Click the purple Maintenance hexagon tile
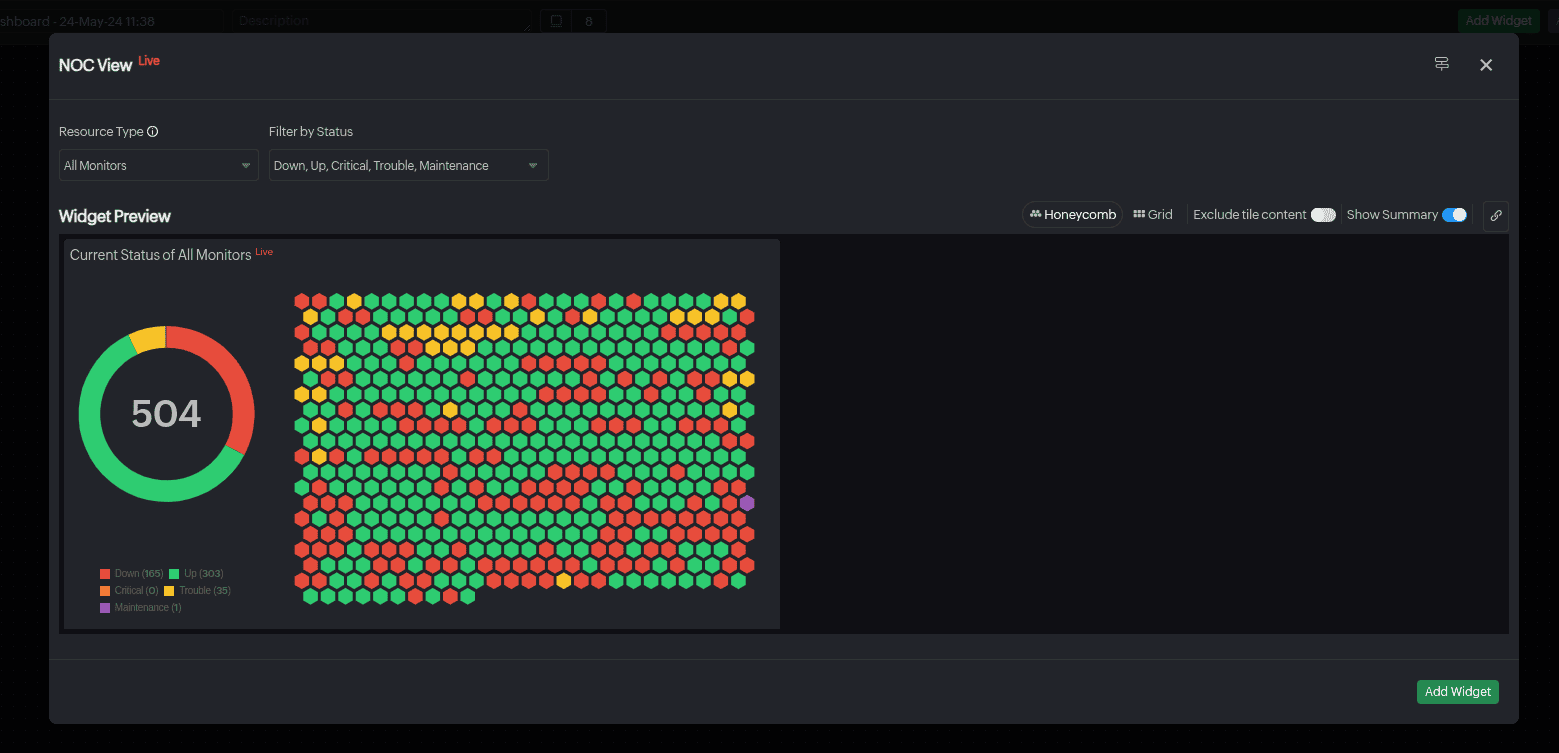 tap(746, 503)
